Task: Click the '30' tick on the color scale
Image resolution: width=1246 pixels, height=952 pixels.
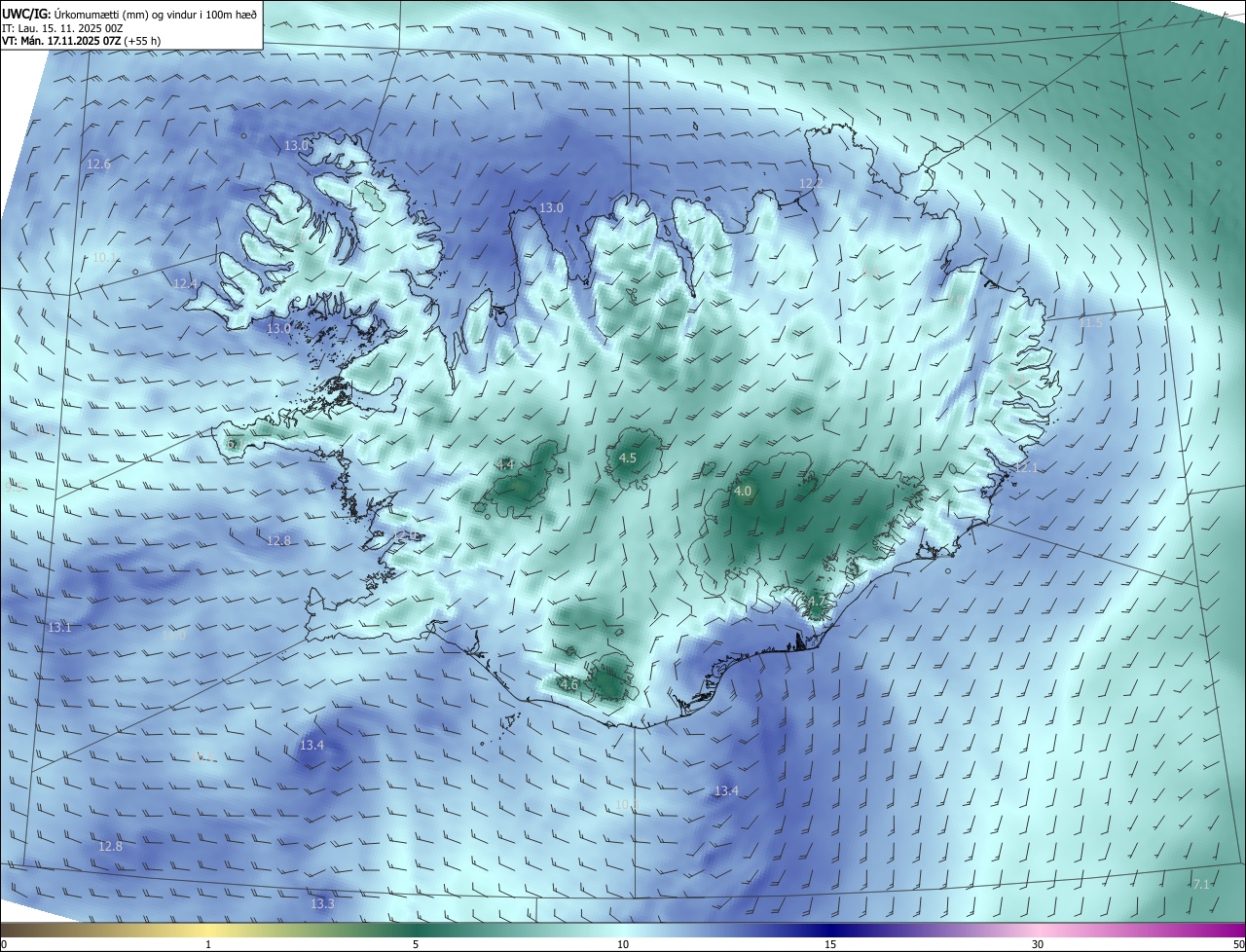Action: pos(1038,944)
